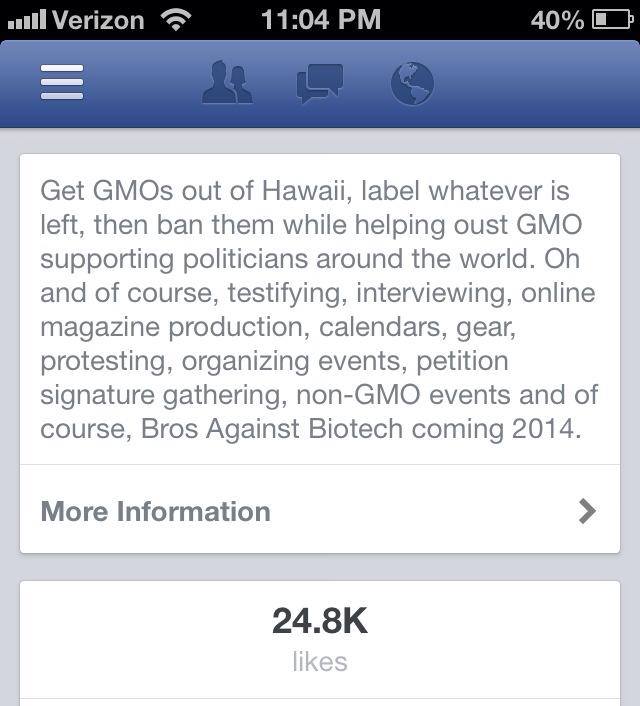The width and height of the screenshot is (640, 706).
Task: Tap gray gap between description and likes cards
Action: point(320,567)
